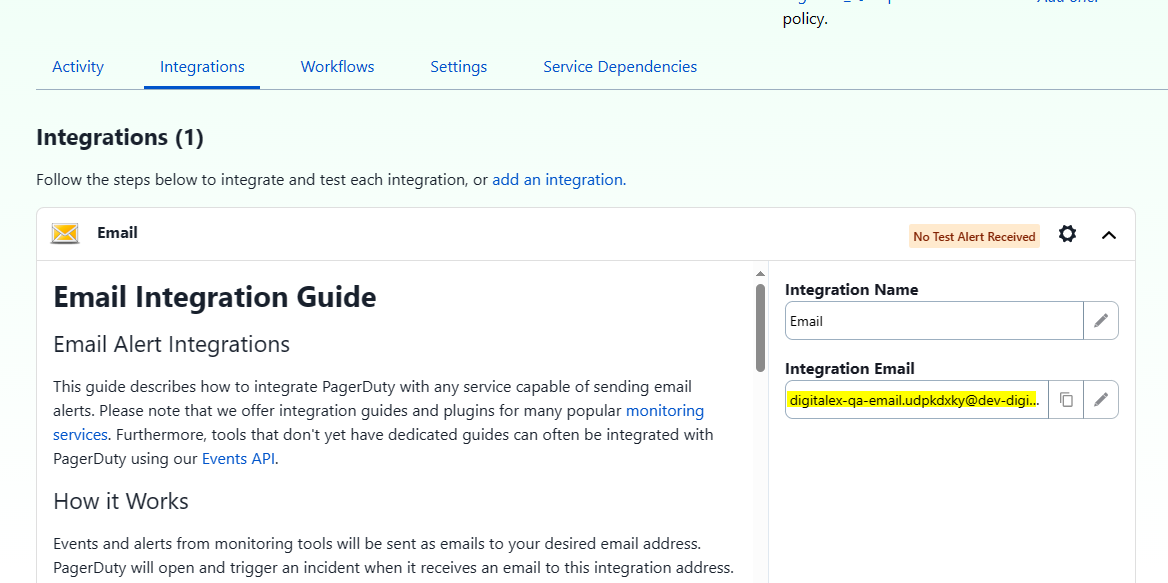Viewport: 1168px width, 583px height.
Task: Select the Integrations tab
Action: [x=202, y=67]
